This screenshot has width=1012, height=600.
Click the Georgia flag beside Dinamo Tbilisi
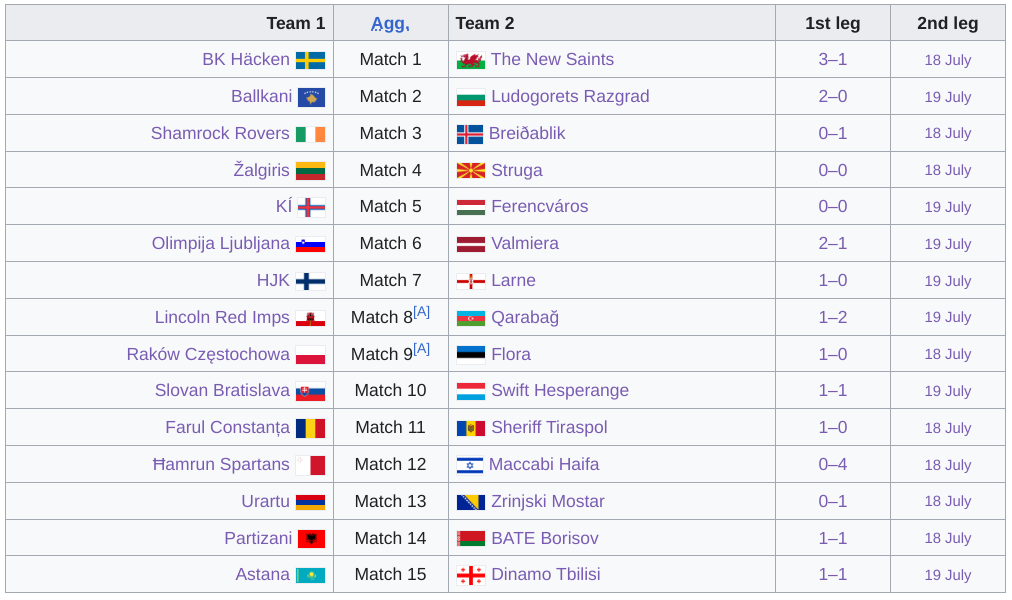(471, 575)
